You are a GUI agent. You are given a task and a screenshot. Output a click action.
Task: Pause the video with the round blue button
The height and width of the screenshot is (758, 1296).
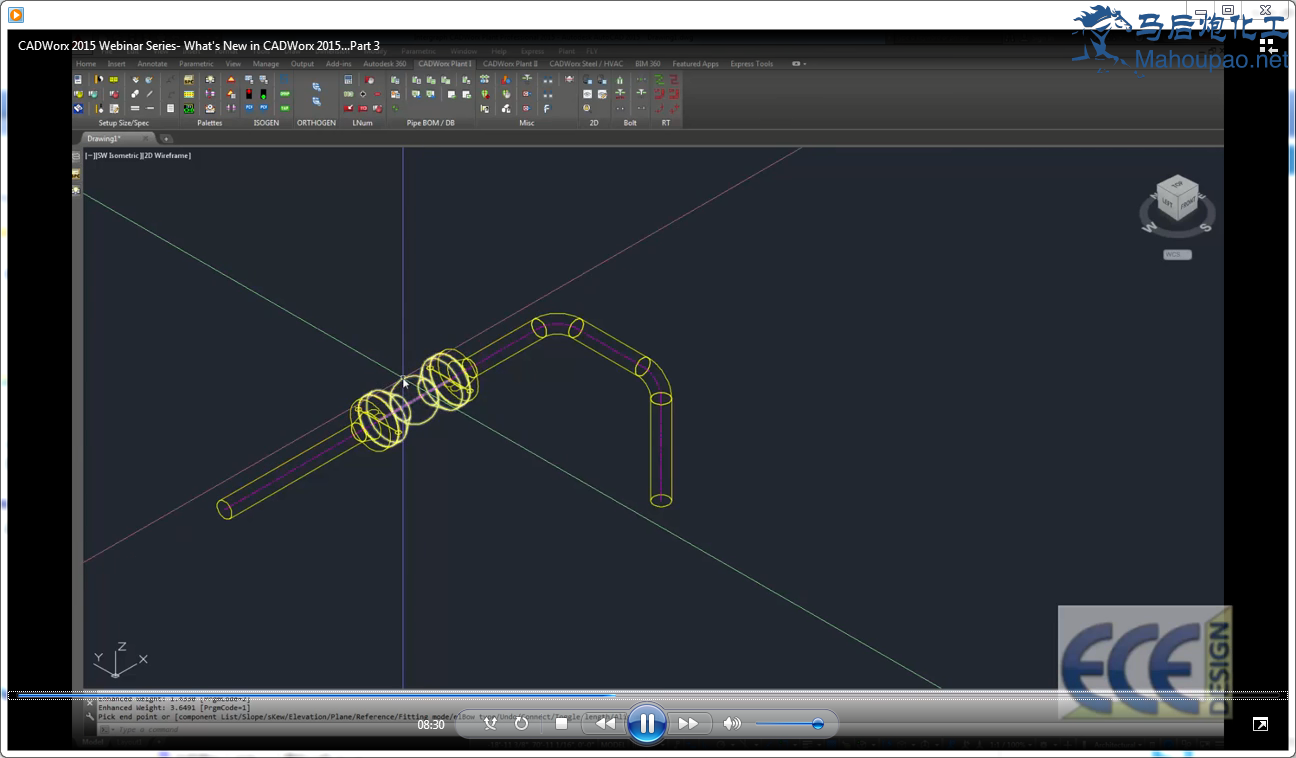(x=647, y=723)
